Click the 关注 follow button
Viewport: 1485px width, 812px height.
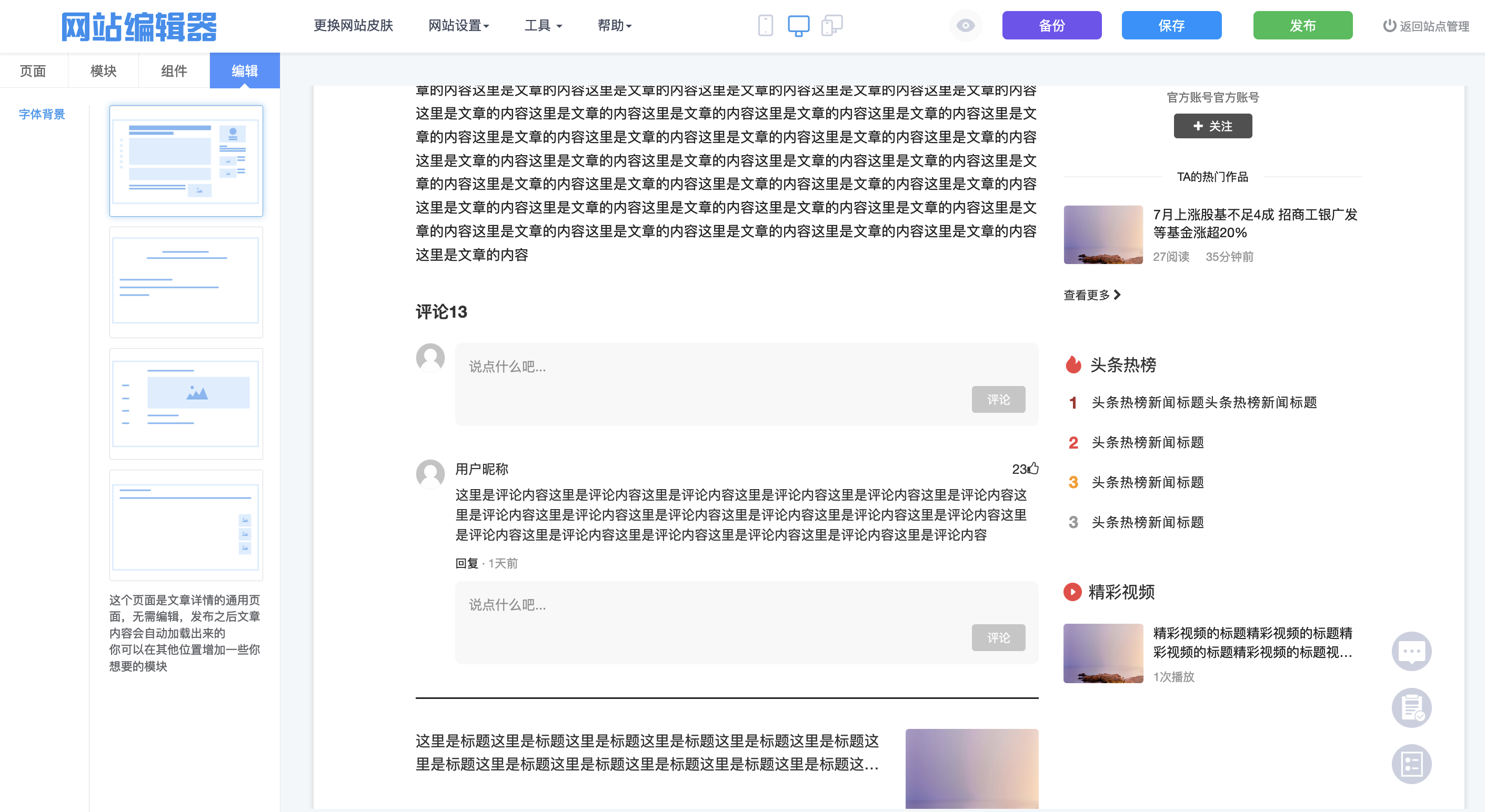(x=1212, y=126)
